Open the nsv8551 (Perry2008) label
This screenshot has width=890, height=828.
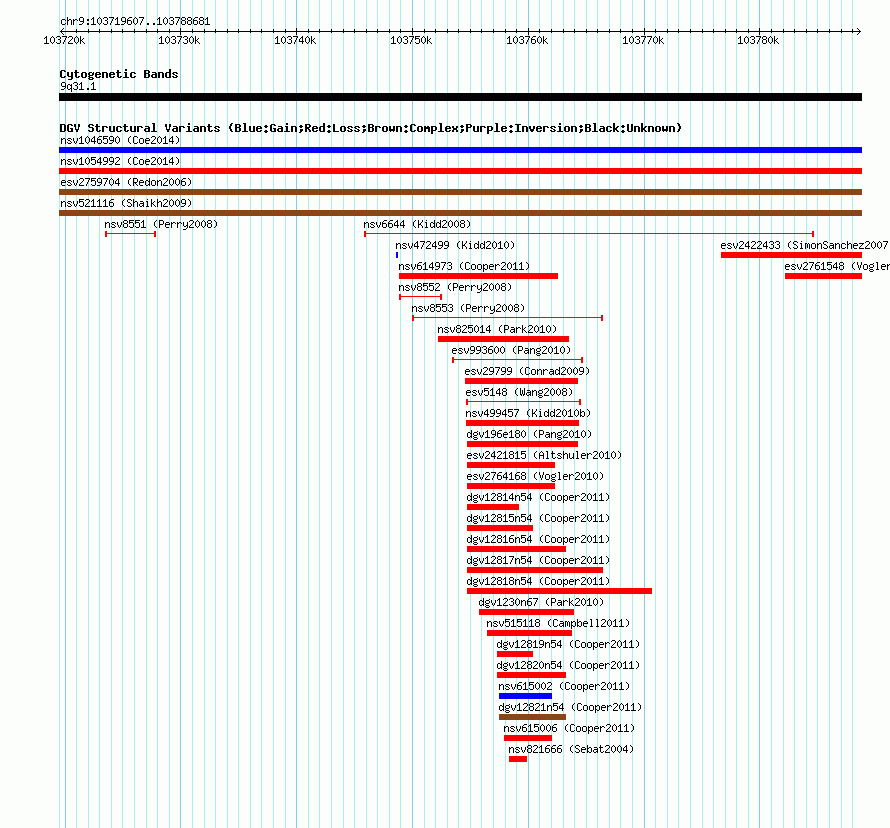[x=161, y=224]
